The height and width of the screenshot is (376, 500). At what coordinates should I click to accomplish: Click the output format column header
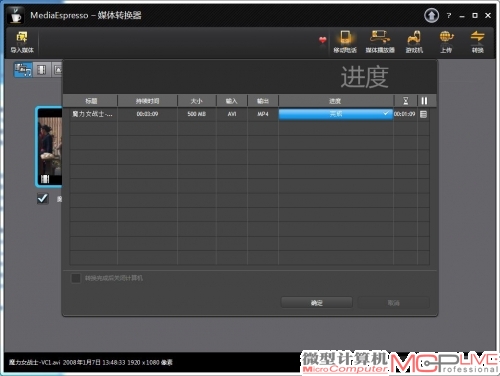point(263,101)
